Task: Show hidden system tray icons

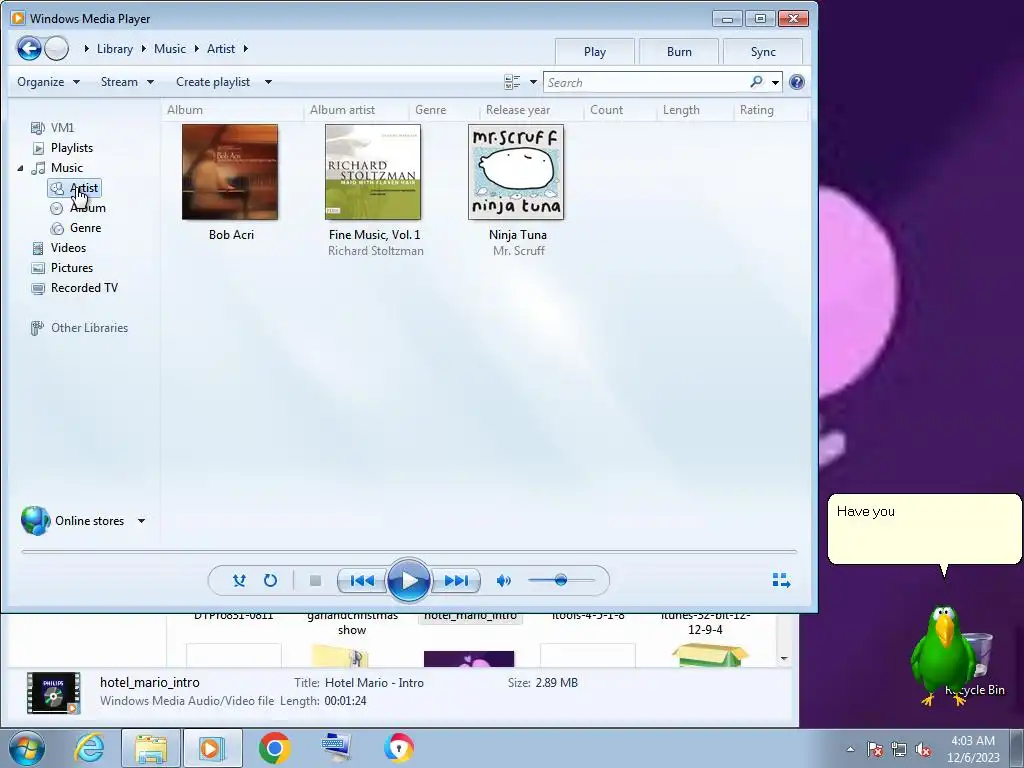Action: 850,749
